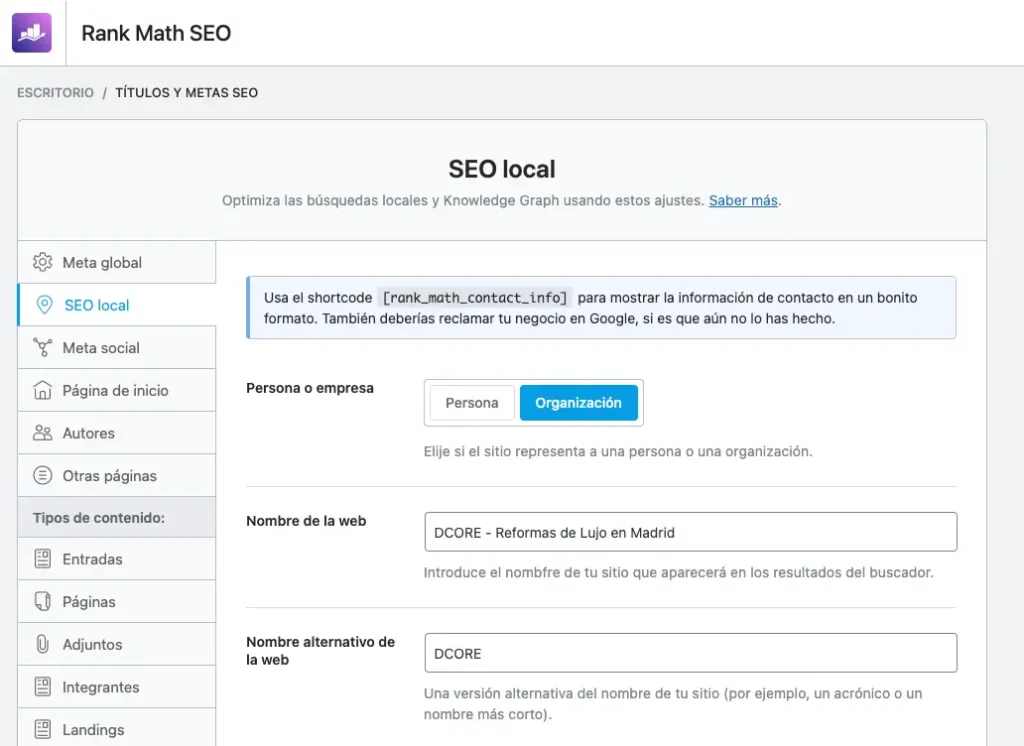Open the Páginas settings tab
1024x746 pixels.
[89, 602]
